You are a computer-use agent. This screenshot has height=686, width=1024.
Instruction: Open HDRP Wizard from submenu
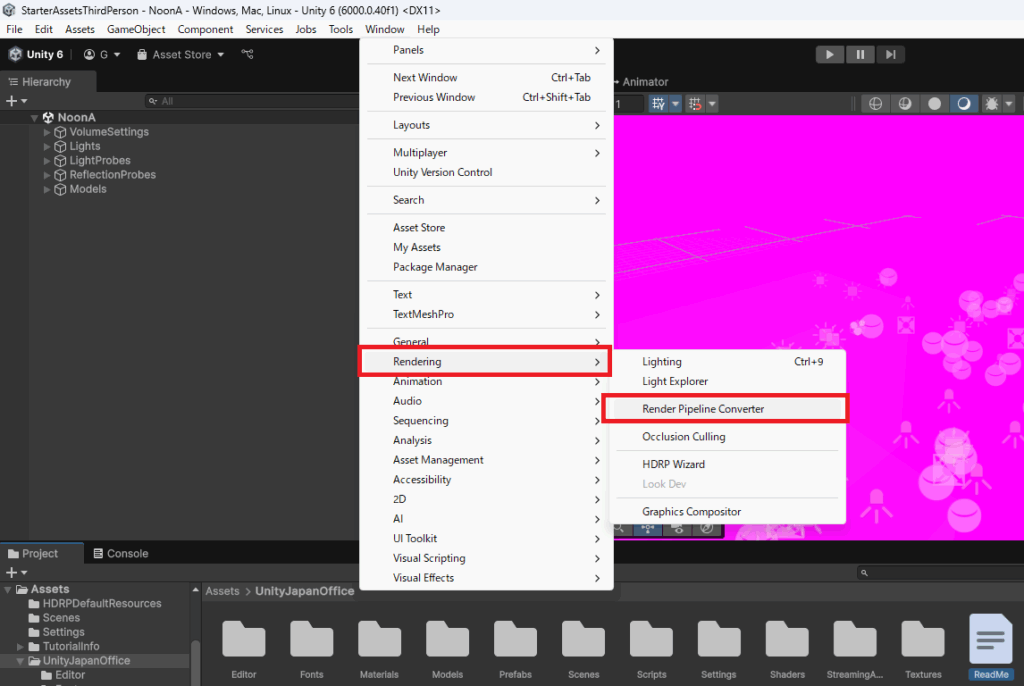click(728, 465)
